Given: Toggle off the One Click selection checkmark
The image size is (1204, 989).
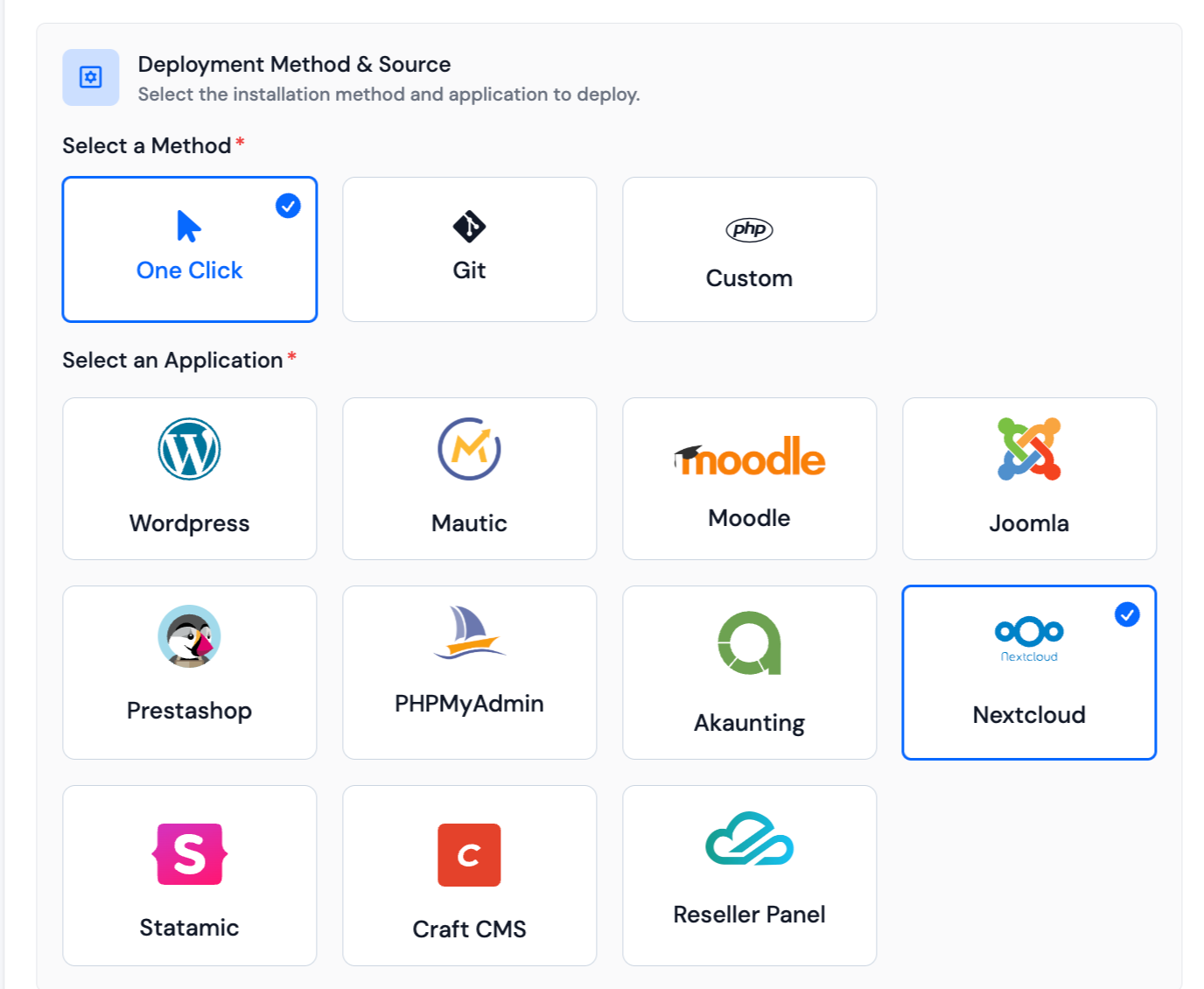Looking at the screenshot, I should pyautogui.click(x=287, y=206).
